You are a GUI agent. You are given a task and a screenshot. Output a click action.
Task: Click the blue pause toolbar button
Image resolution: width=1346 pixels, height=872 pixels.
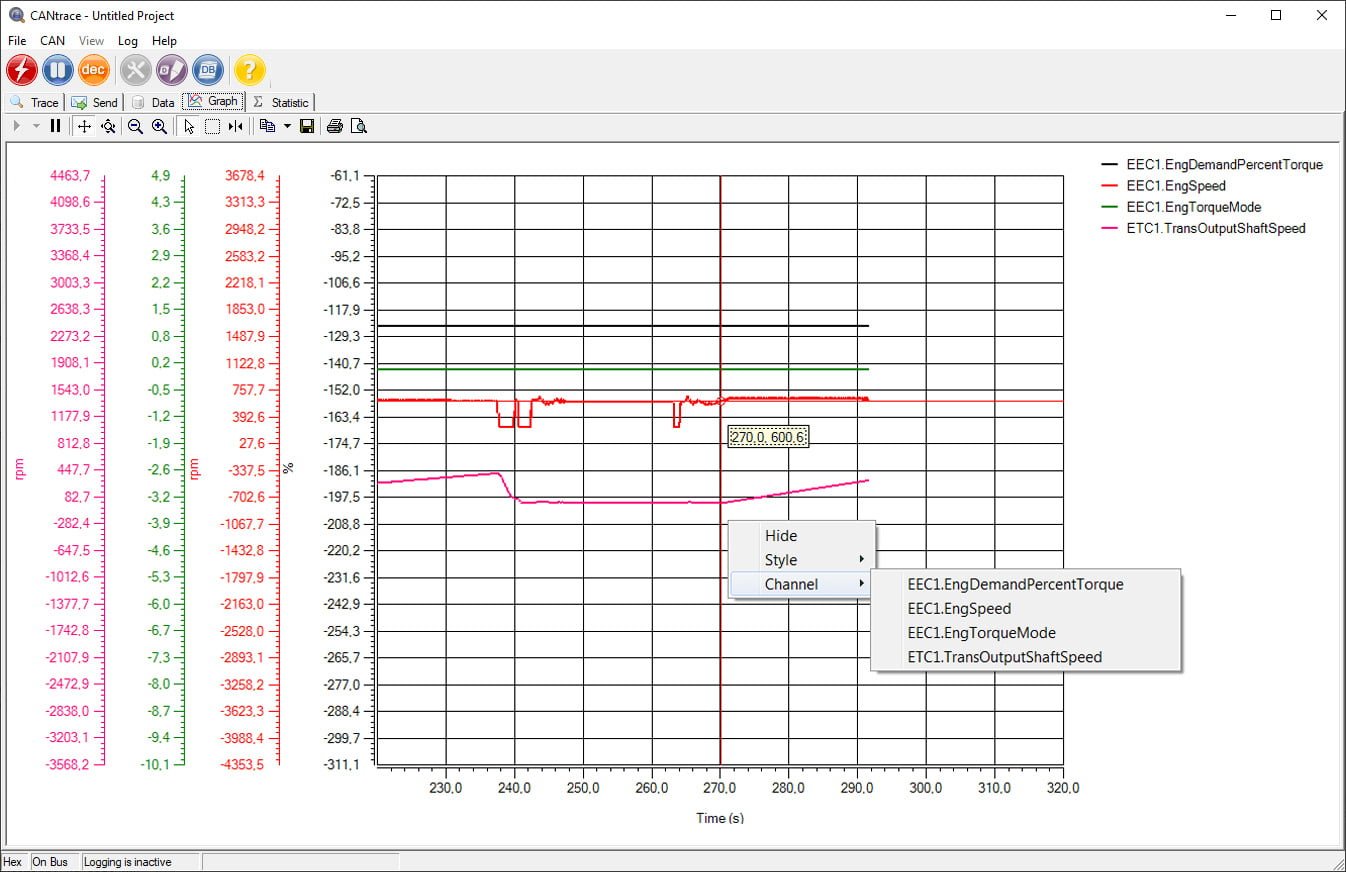pos(58,70)
